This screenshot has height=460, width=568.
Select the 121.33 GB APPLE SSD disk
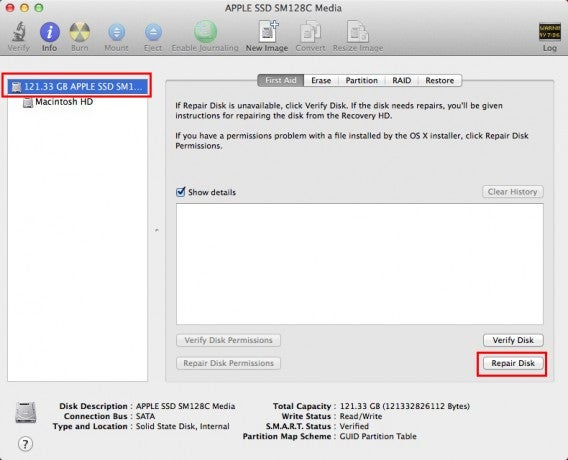tap(78, 87)
